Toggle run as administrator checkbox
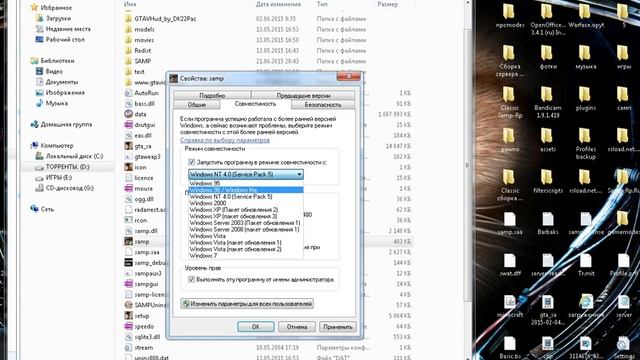 [191, 280]
